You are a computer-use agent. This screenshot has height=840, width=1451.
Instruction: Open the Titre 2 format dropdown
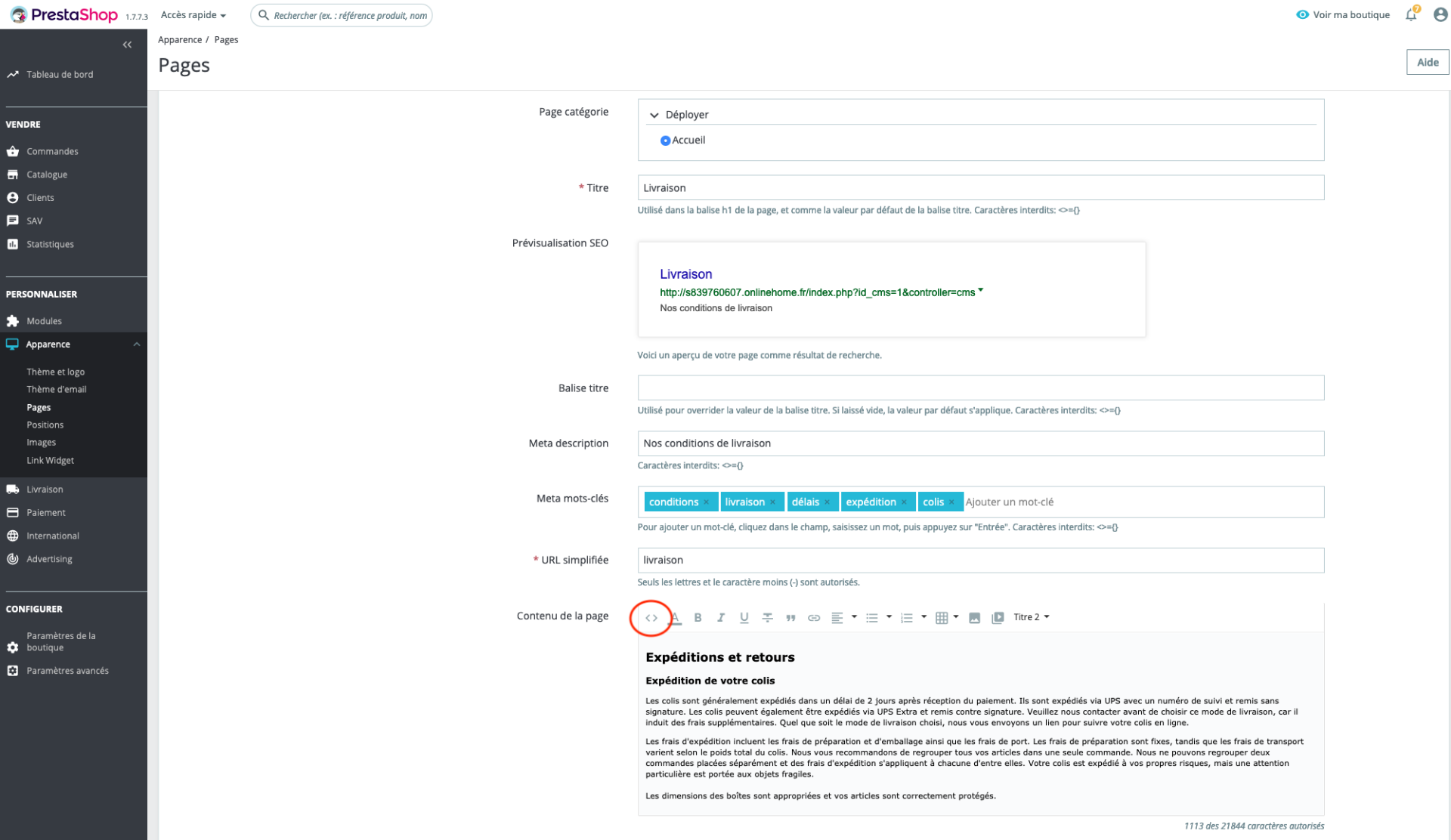(1032, 617)
